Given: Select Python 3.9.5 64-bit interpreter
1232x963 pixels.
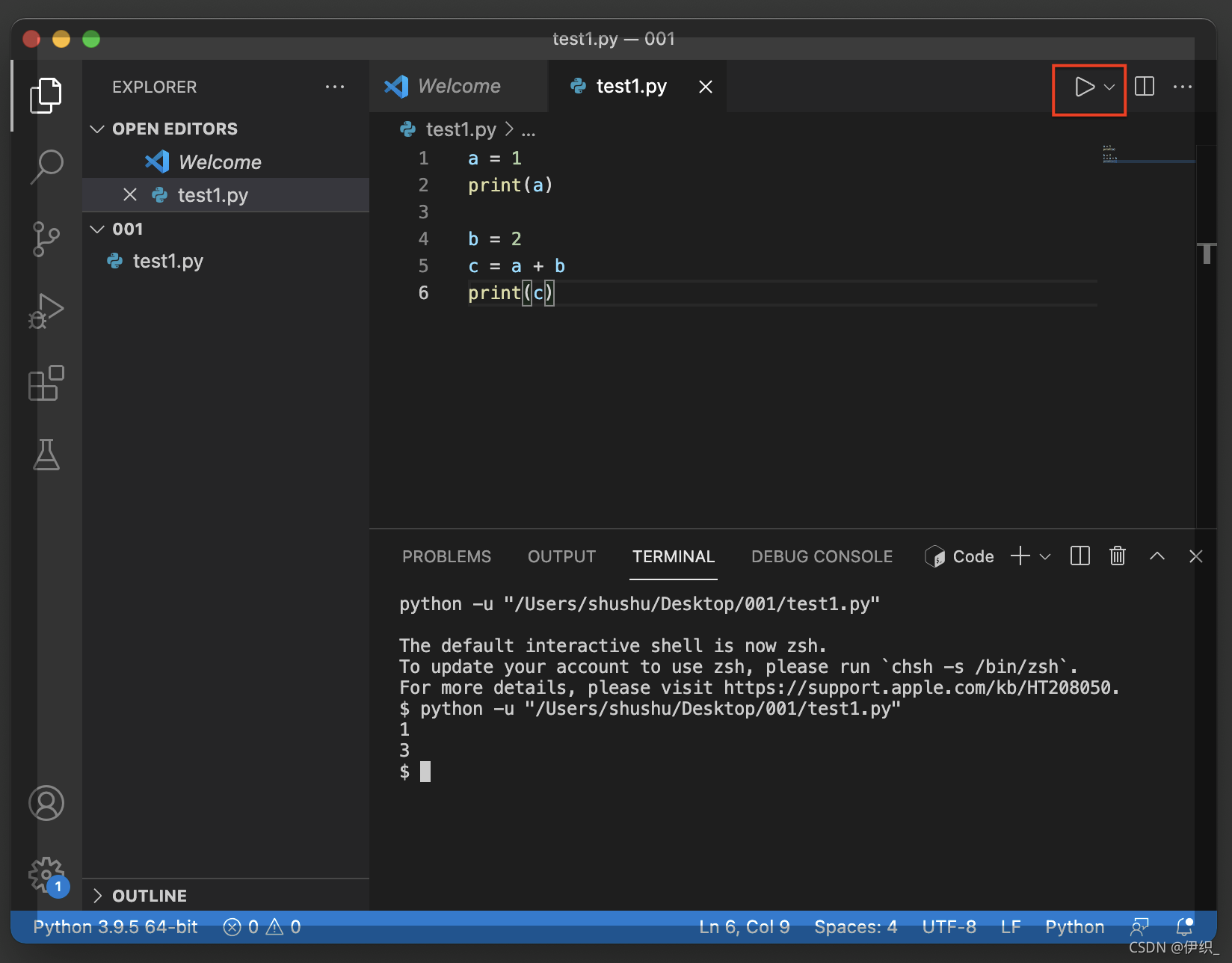Looking at the screenshot, I should click(115, 927).
